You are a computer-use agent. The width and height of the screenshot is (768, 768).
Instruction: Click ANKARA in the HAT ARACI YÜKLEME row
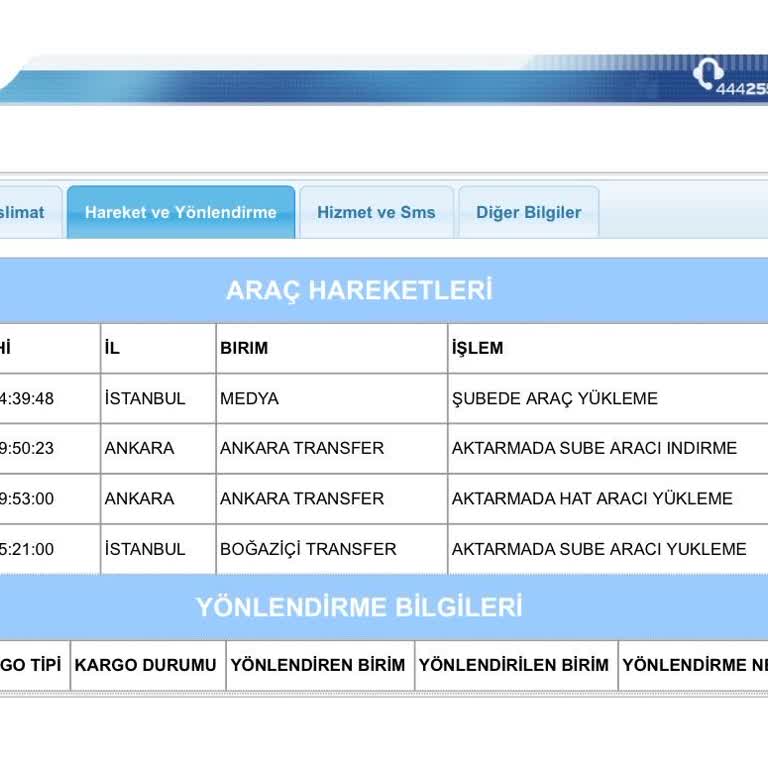(139, 499)
